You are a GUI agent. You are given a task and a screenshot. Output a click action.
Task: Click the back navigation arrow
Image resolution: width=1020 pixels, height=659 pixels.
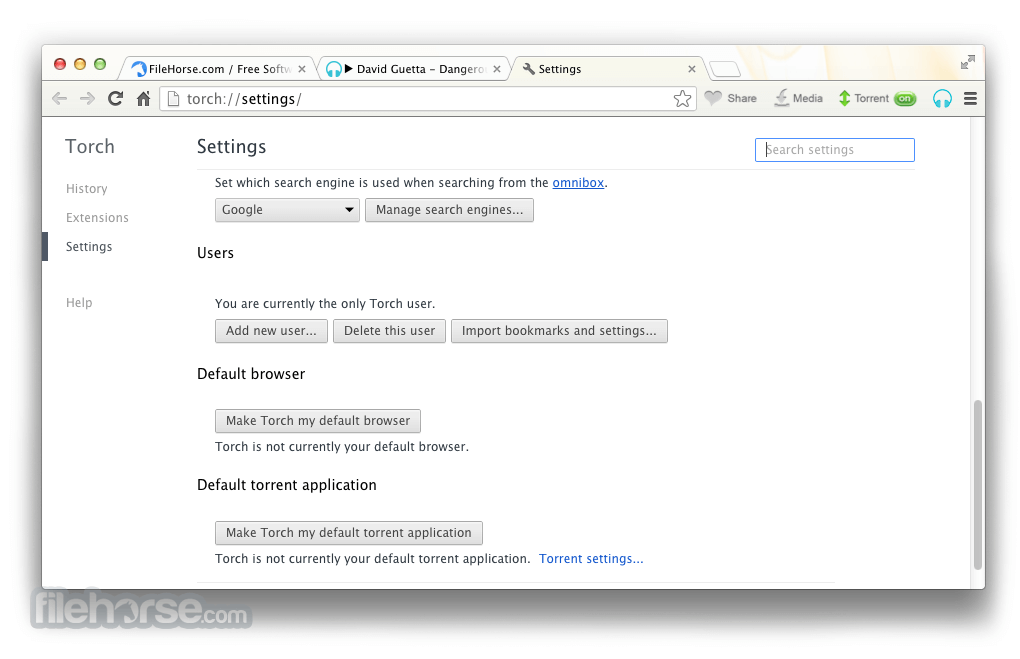[x=59, y=99]
